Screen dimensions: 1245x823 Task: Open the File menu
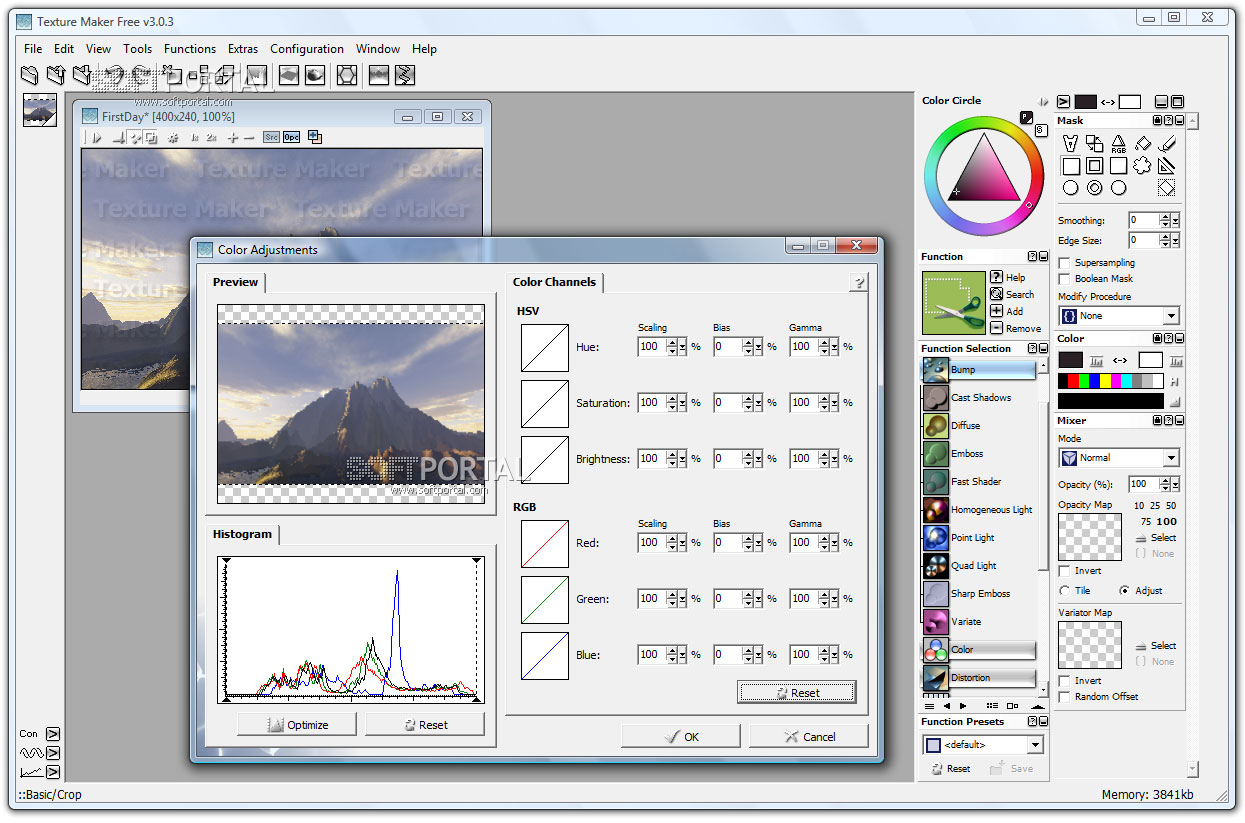(33, 49)
